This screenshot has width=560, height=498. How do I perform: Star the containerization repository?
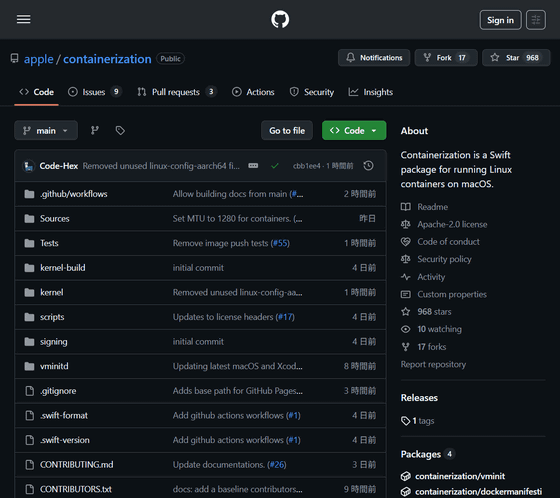[x=516, y=58]
